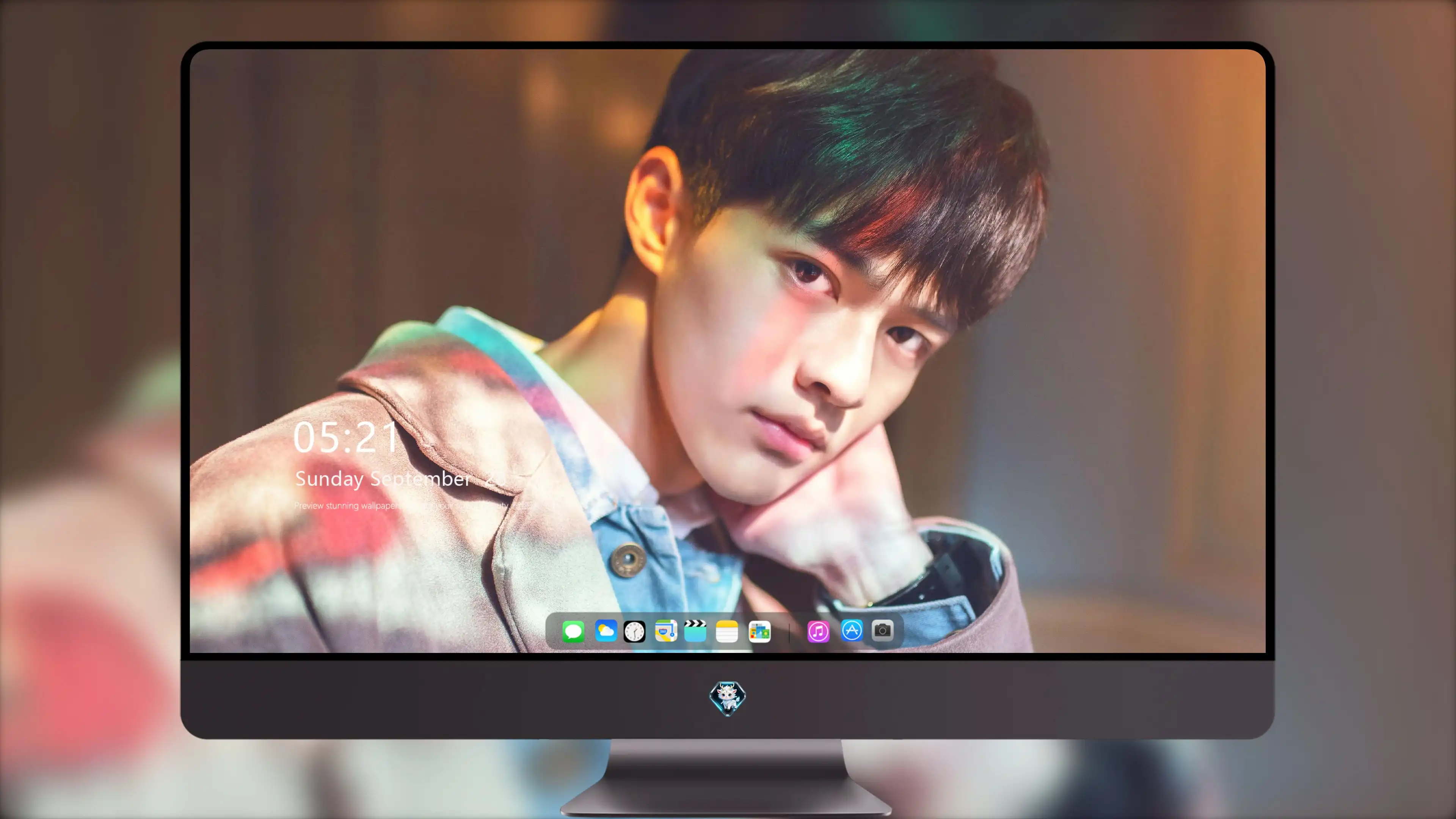Open the Videos clapperboard app in the dock
Viewport: 1456px width, 819px height.
point(695,631)
